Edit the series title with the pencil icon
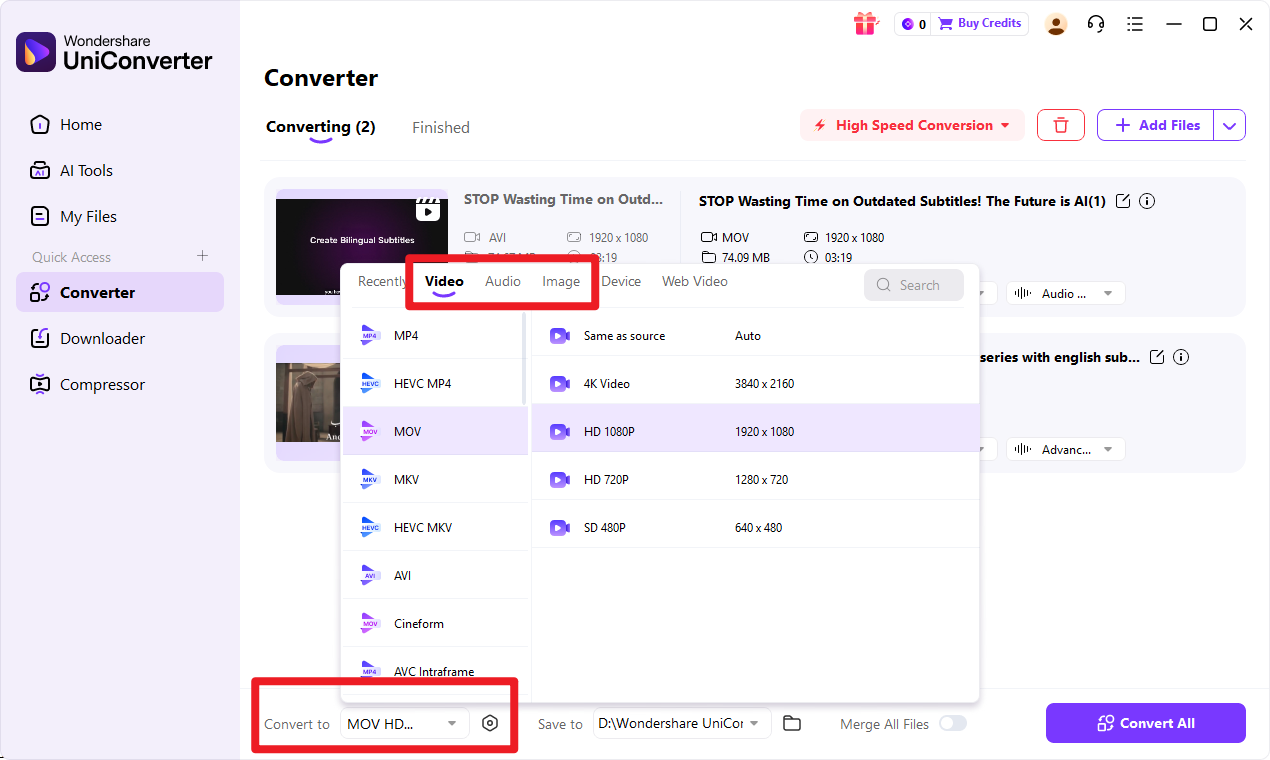Viewport: 1270px width, 760px height. (1156, 356)
